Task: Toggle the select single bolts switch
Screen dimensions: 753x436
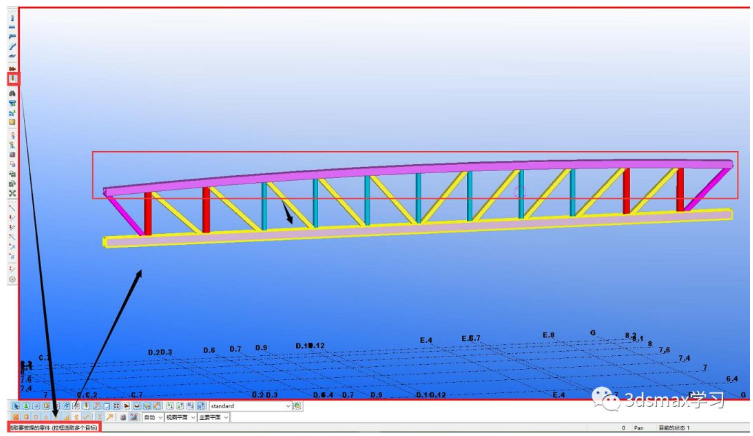Action: [x=127, y=406]
